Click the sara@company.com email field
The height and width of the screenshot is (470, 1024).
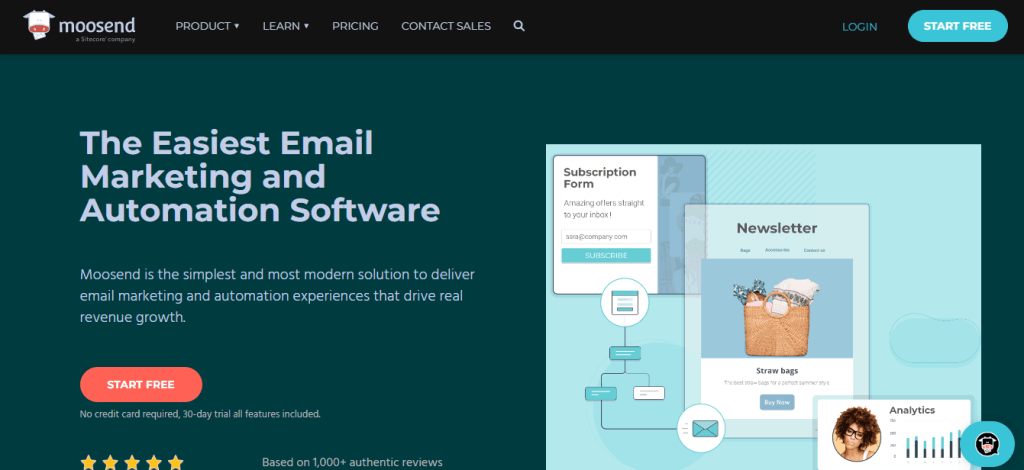[606, 236]
